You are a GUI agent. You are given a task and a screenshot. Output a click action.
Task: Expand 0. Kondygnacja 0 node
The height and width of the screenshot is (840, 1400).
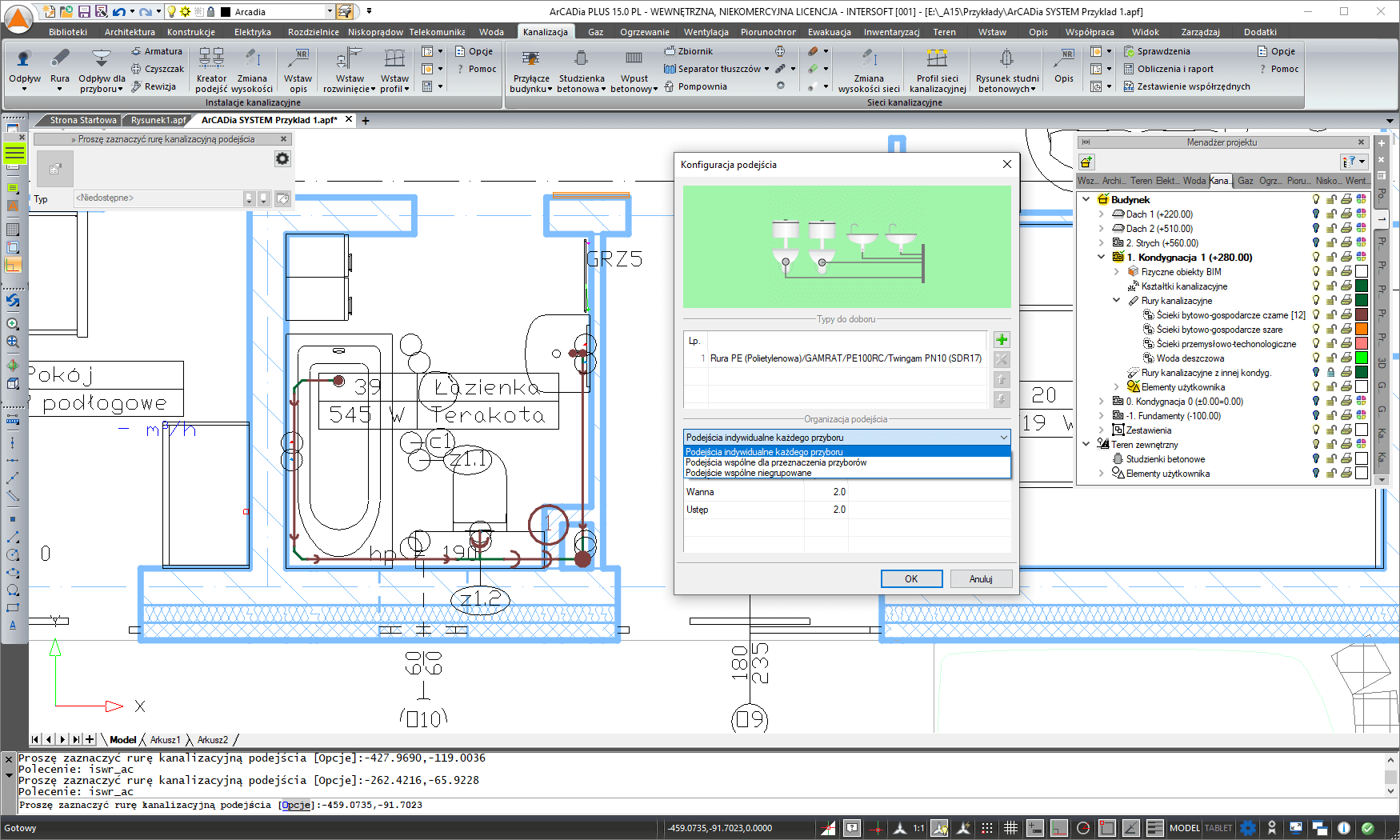click(x=1102, y=402)
